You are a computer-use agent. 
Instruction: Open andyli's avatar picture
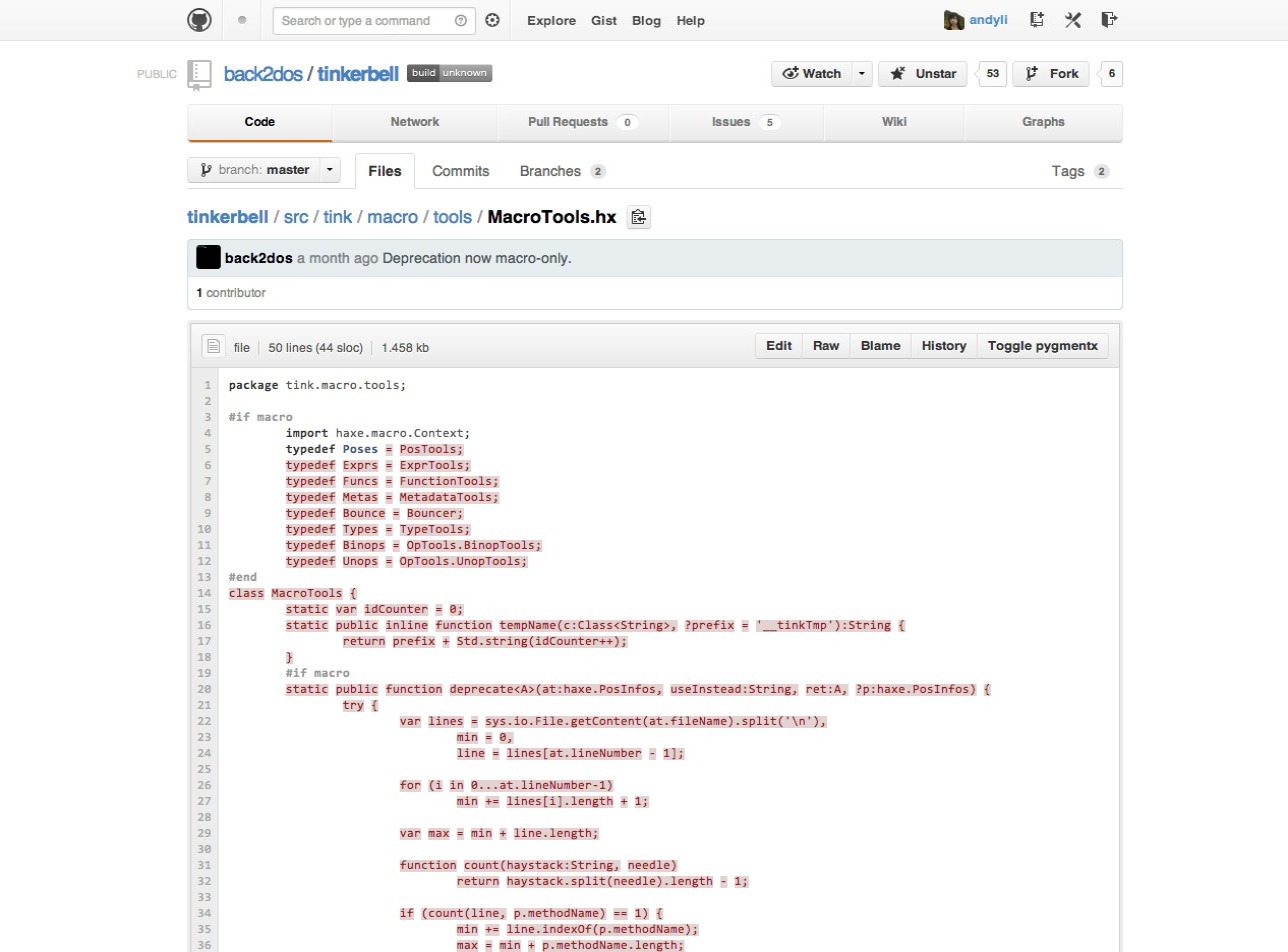954,20
